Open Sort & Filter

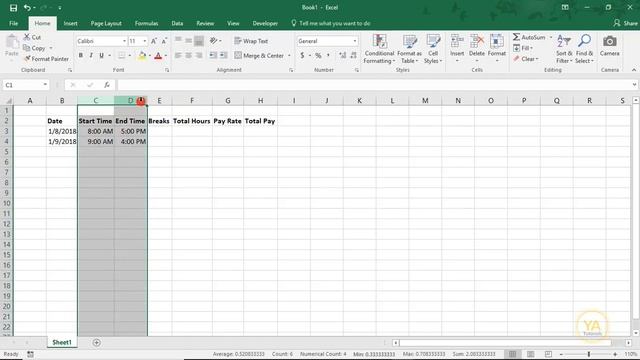click(x=564, y=49)
